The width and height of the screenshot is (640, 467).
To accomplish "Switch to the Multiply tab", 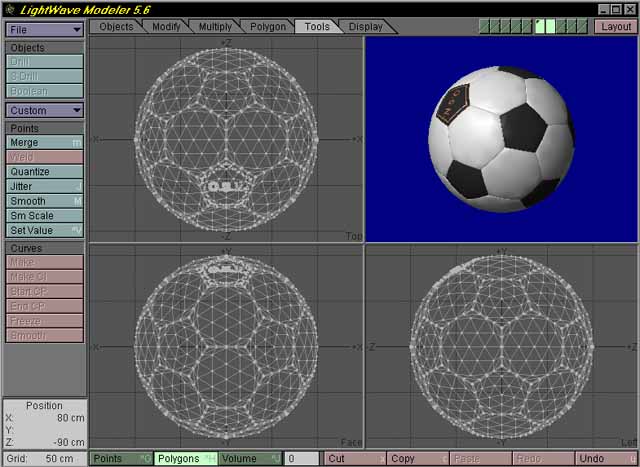I will (x=214, y=27).
